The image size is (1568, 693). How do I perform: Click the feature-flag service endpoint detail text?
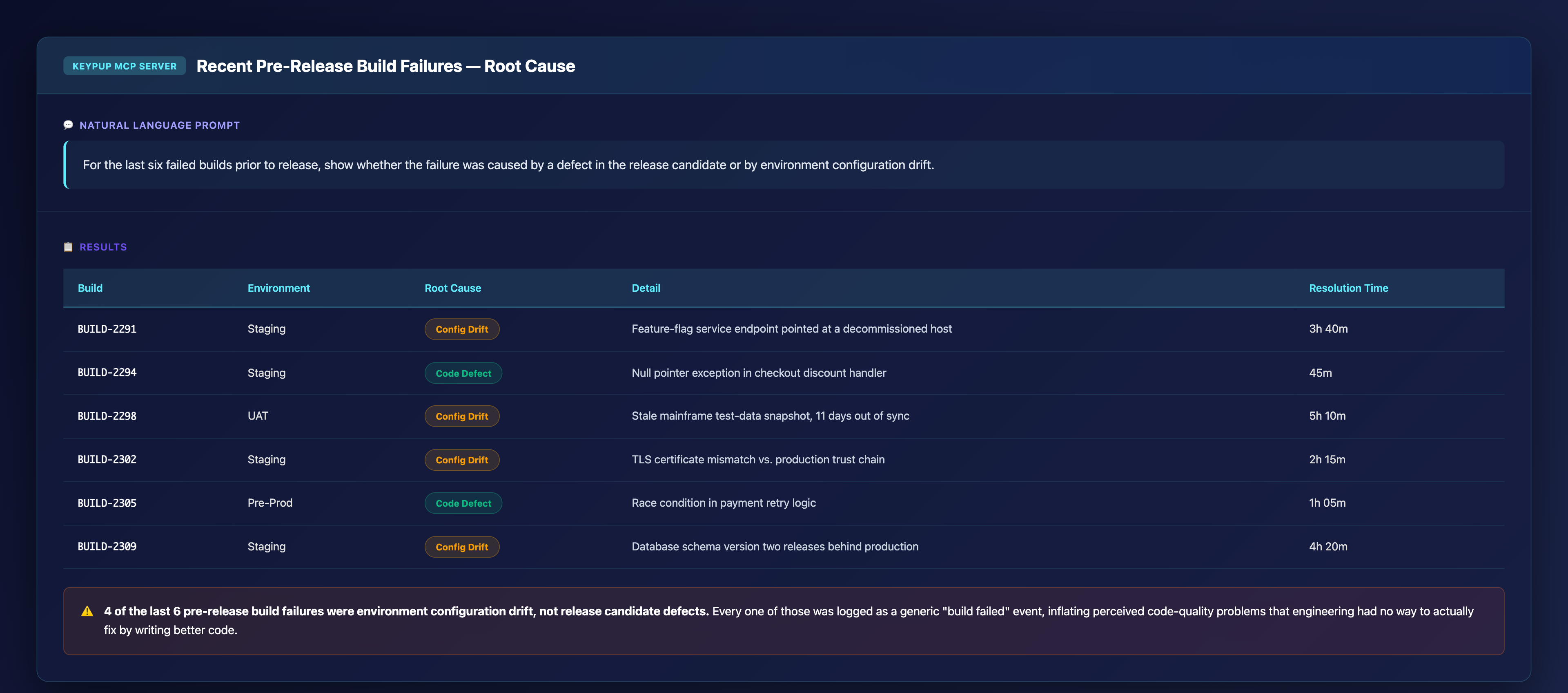(x=791, y=329)
